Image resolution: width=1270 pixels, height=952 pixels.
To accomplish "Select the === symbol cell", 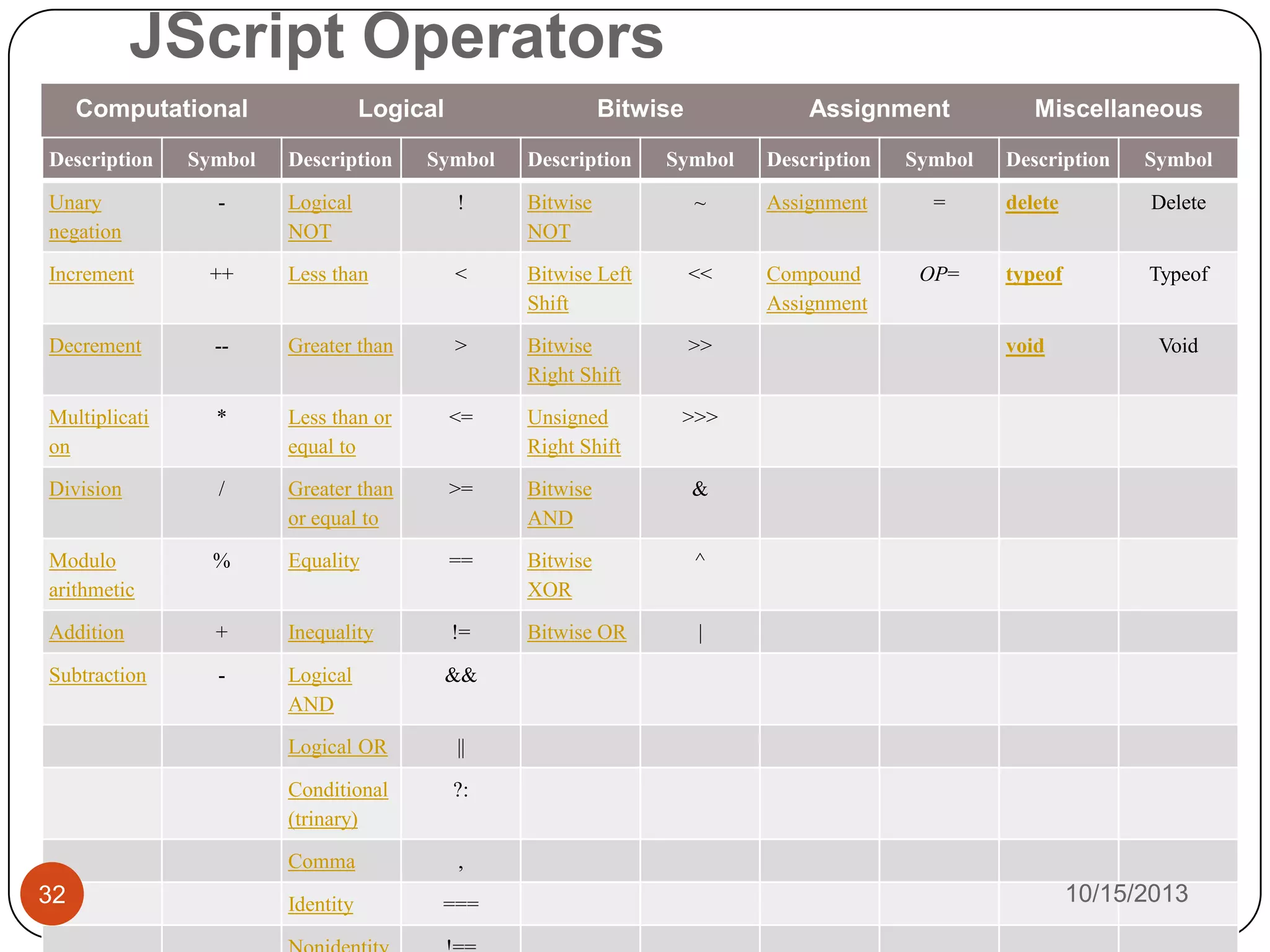I will (x=461, y=904).
